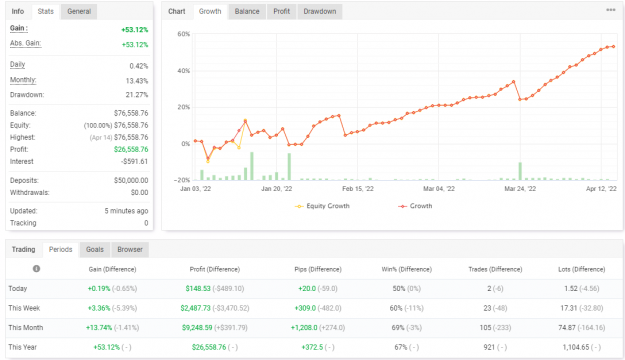Viewport: 625px width, 360px height.
Task: Click the last growth data point on chart
Action: click(x=614, y=47)
